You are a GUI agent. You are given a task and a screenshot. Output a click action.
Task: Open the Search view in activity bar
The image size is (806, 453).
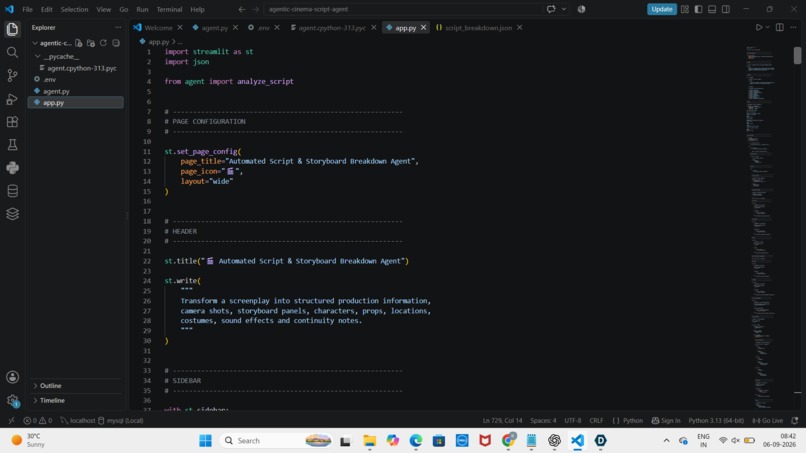pos(12,52)
